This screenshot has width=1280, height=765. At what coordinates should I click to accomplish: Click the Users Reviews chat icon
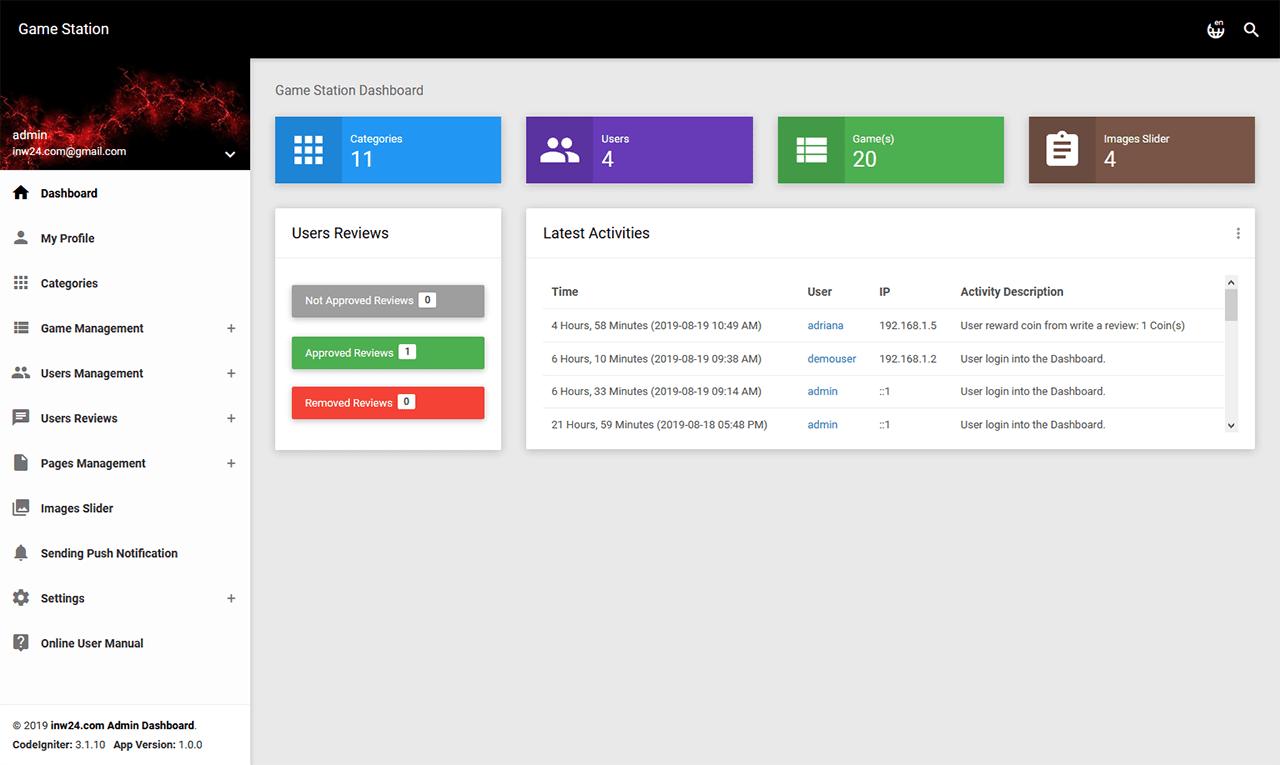point(21,418)
